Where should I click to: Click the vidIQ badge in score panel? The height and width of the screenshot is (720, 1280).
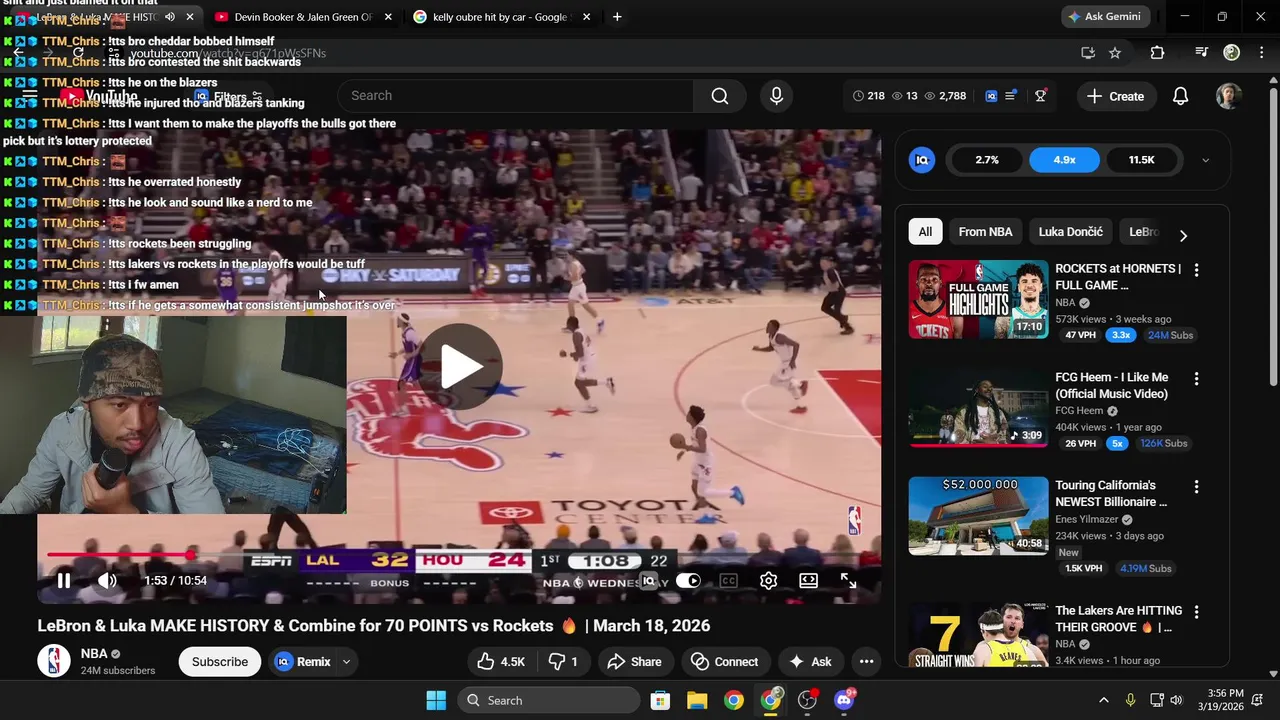pyautogui.click(x=922, y=160)
